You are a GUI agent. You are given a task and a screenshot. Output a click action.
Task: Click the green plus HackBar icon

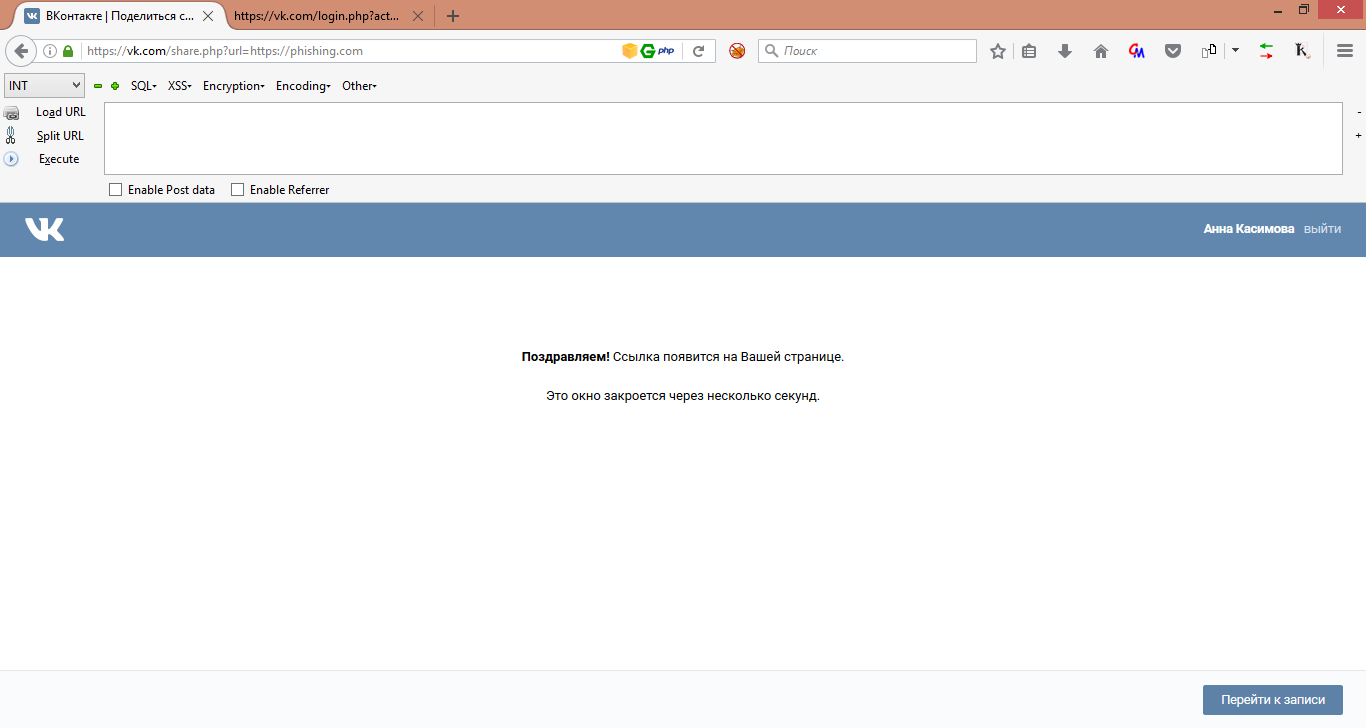pyautogui.click(x=115, y=86)
